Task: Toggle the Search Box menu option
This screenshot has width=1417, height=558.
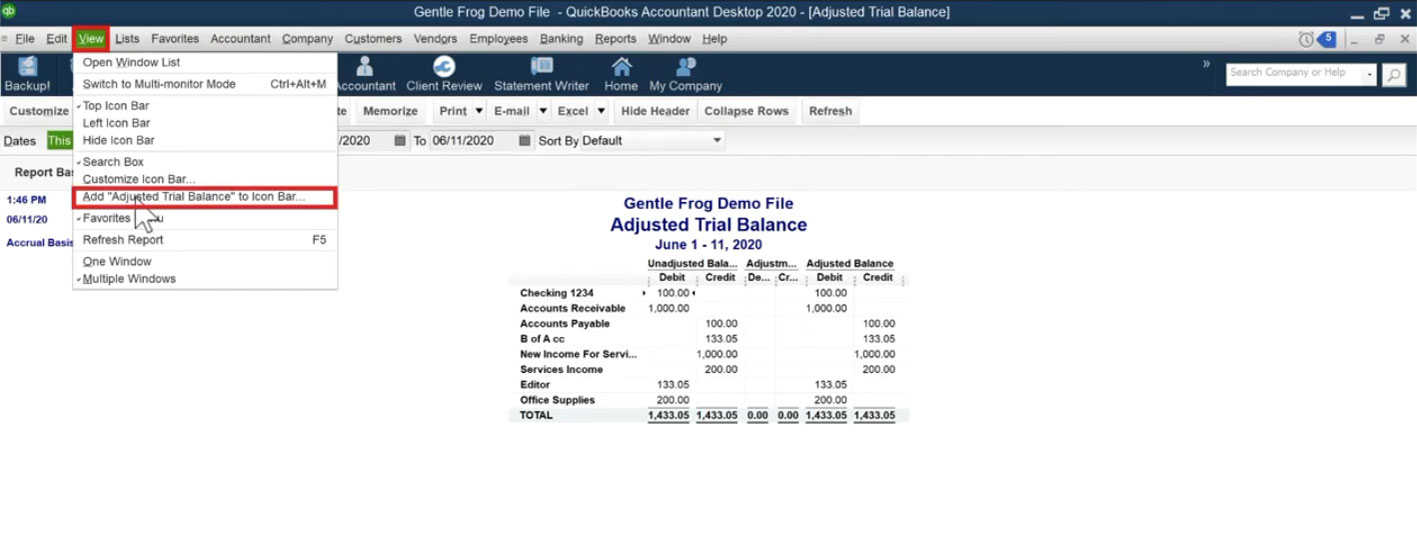Action: click(113, 162)
